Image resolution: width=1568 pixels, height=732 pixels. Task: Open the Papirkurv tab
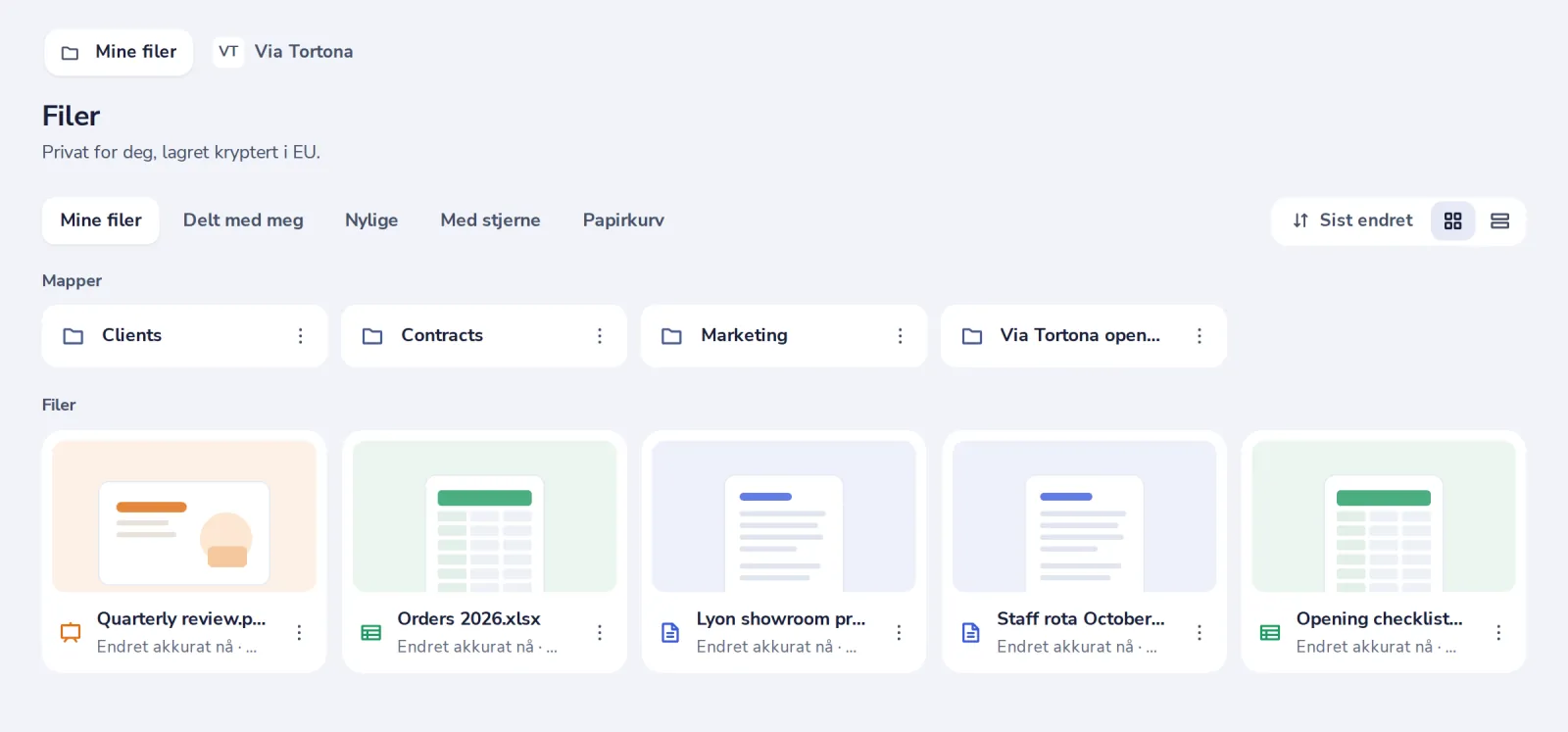pyautogui.click(x=623, y=220)
